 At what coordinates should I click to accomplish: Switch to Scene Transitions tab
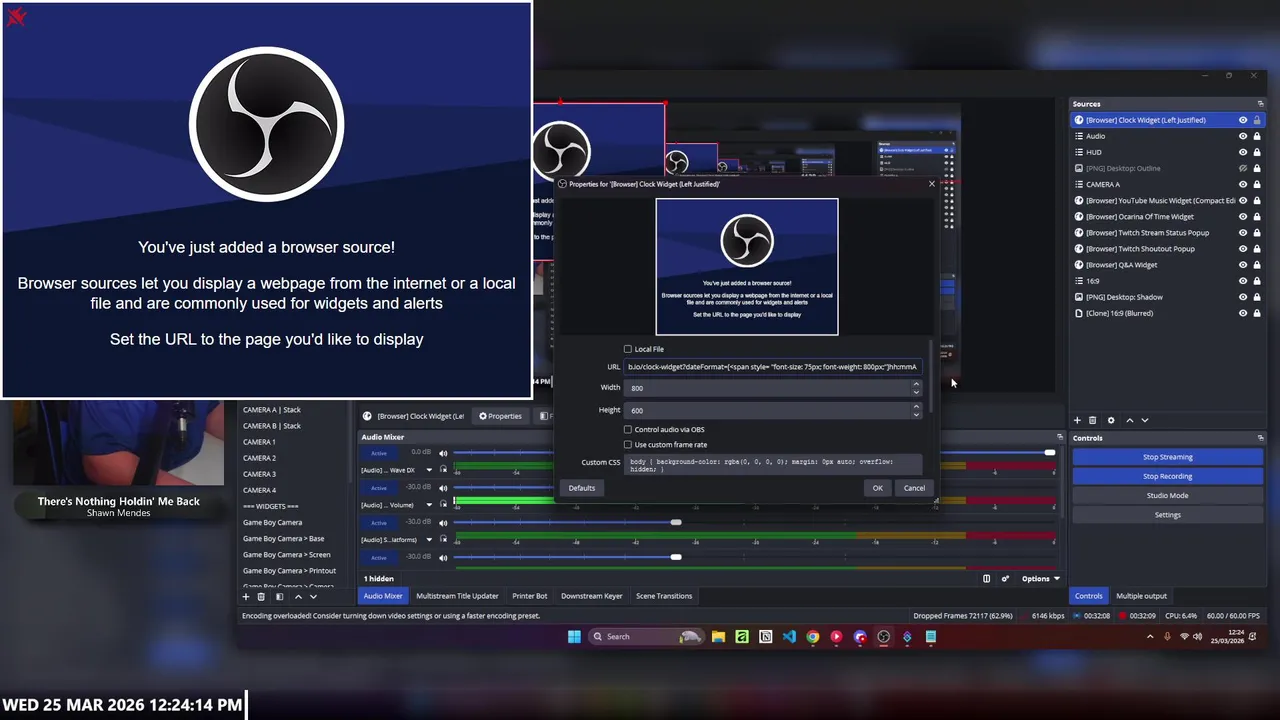click(x=664, y=596)
